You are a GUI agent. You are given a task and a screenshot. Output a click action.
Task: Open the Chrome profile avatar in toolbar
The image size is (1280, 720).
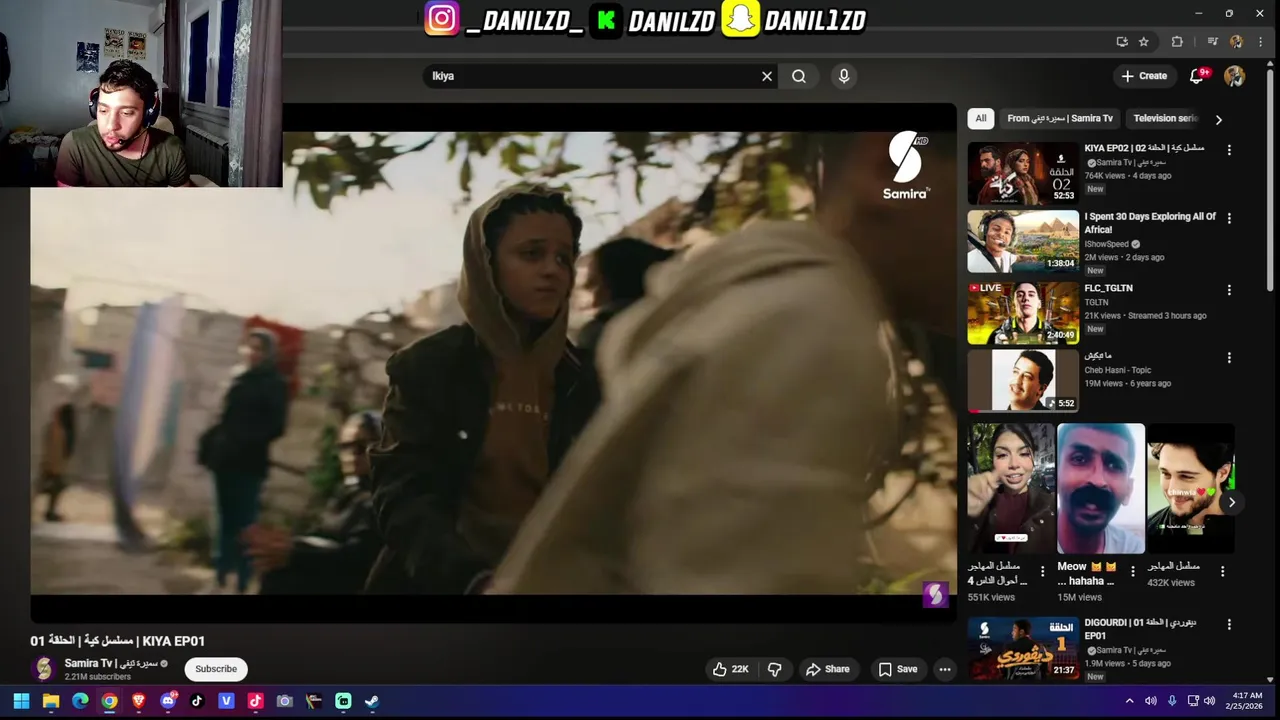coord(1237,41)
